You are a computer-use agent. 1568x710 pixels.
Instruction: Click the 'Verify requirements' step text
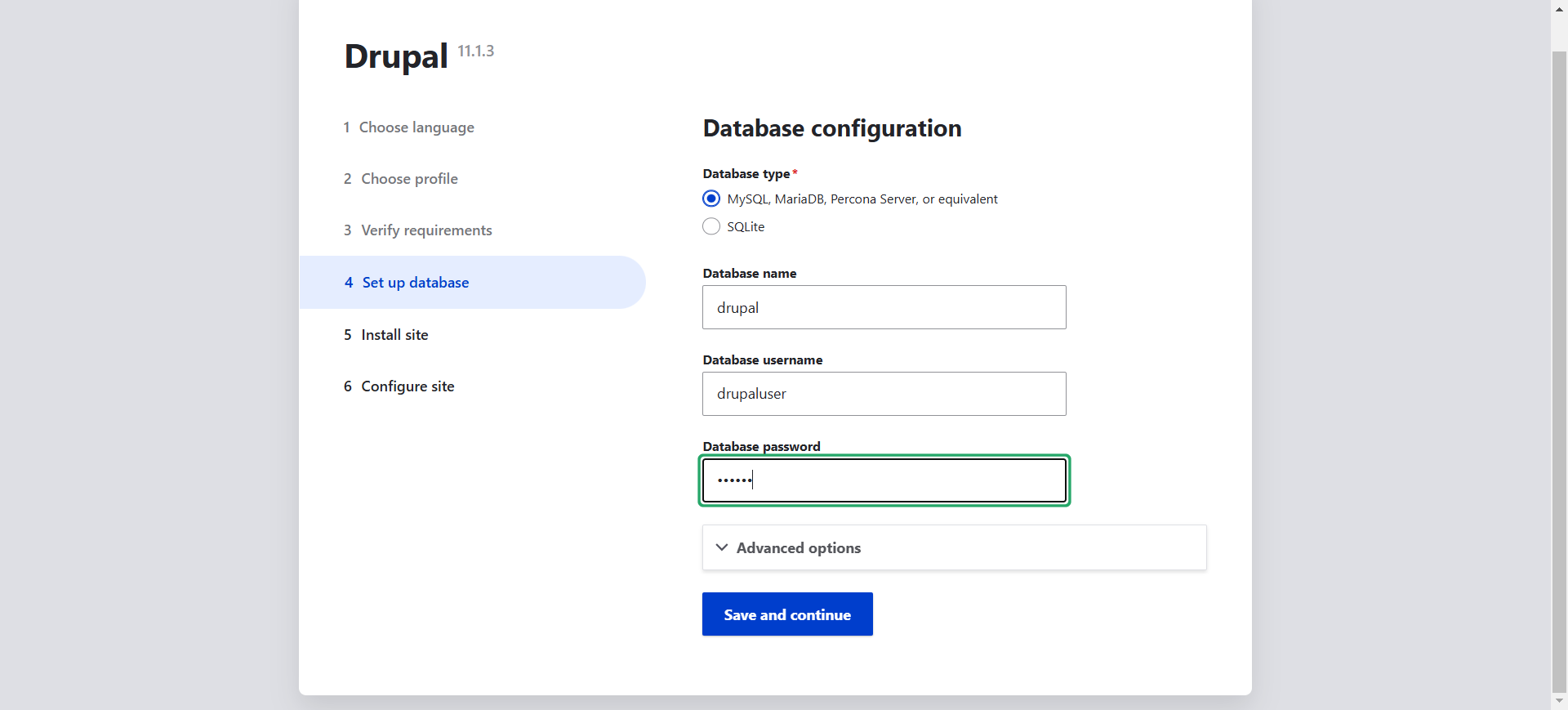[427, 230]
